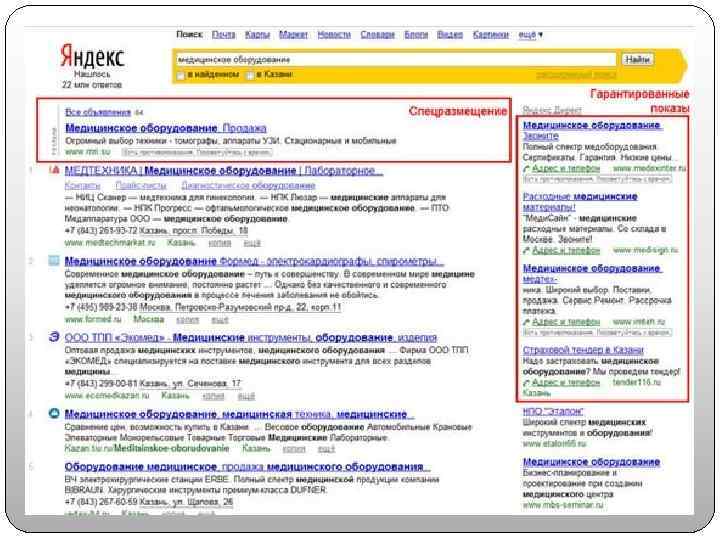The height and width of the screenshot is (540, 720).
Task: Open the МЕДТЕХНИКА result's red favicon
Action: (x=54, y=170)
